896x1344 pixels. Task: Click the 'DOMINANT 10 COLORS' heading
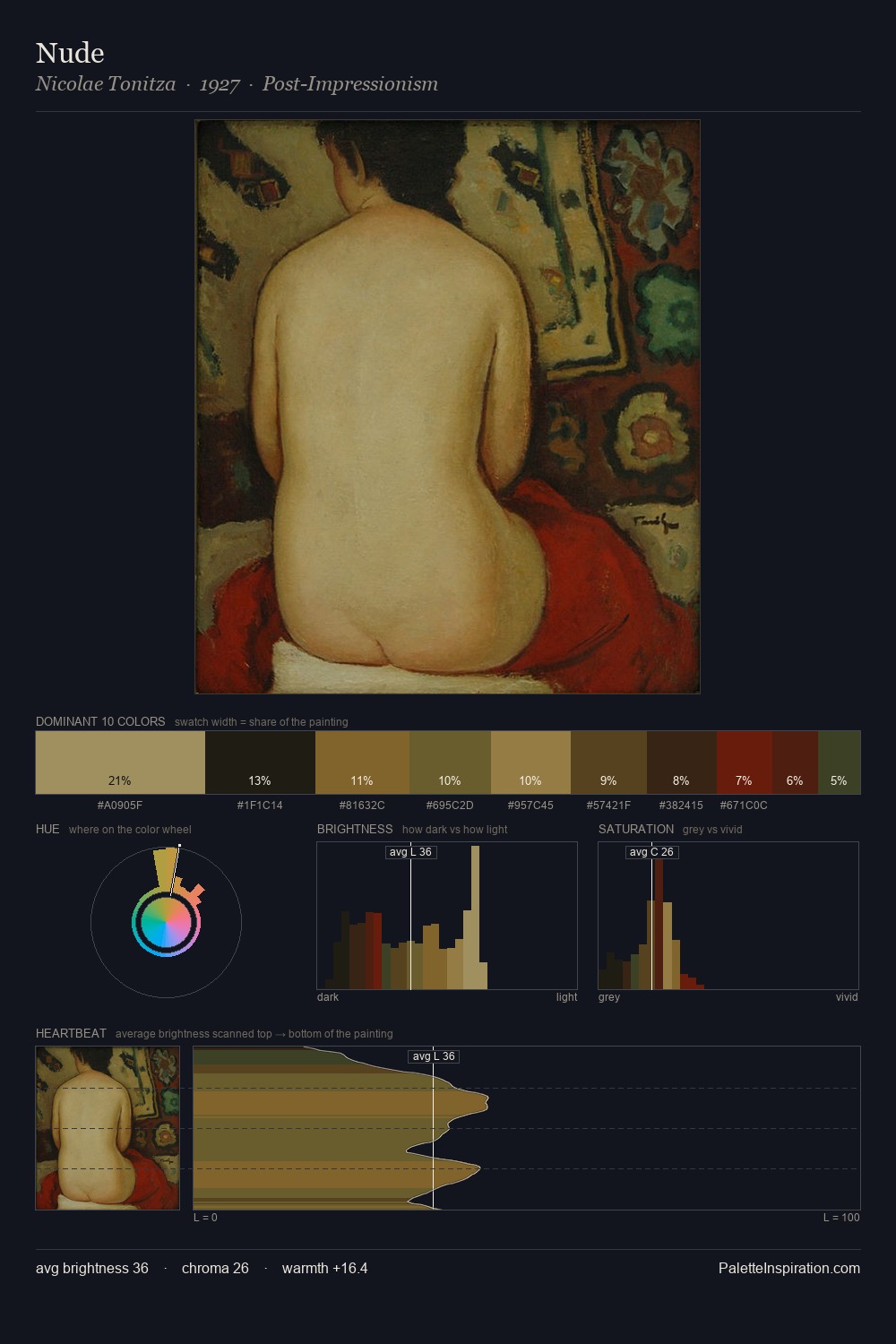[x=100, y=721]
